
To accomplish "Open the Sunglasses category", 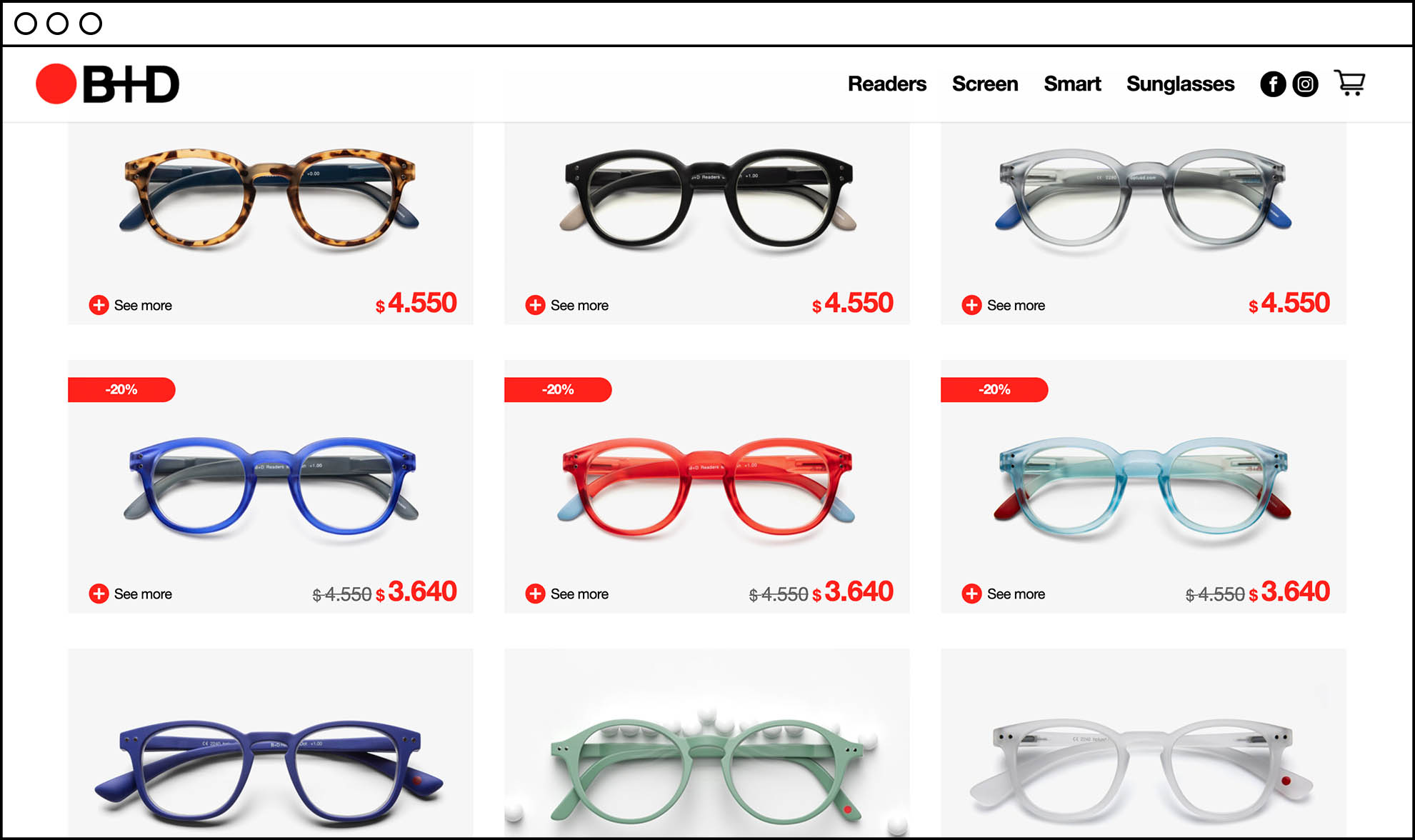I will click(x=1180, y=84).
